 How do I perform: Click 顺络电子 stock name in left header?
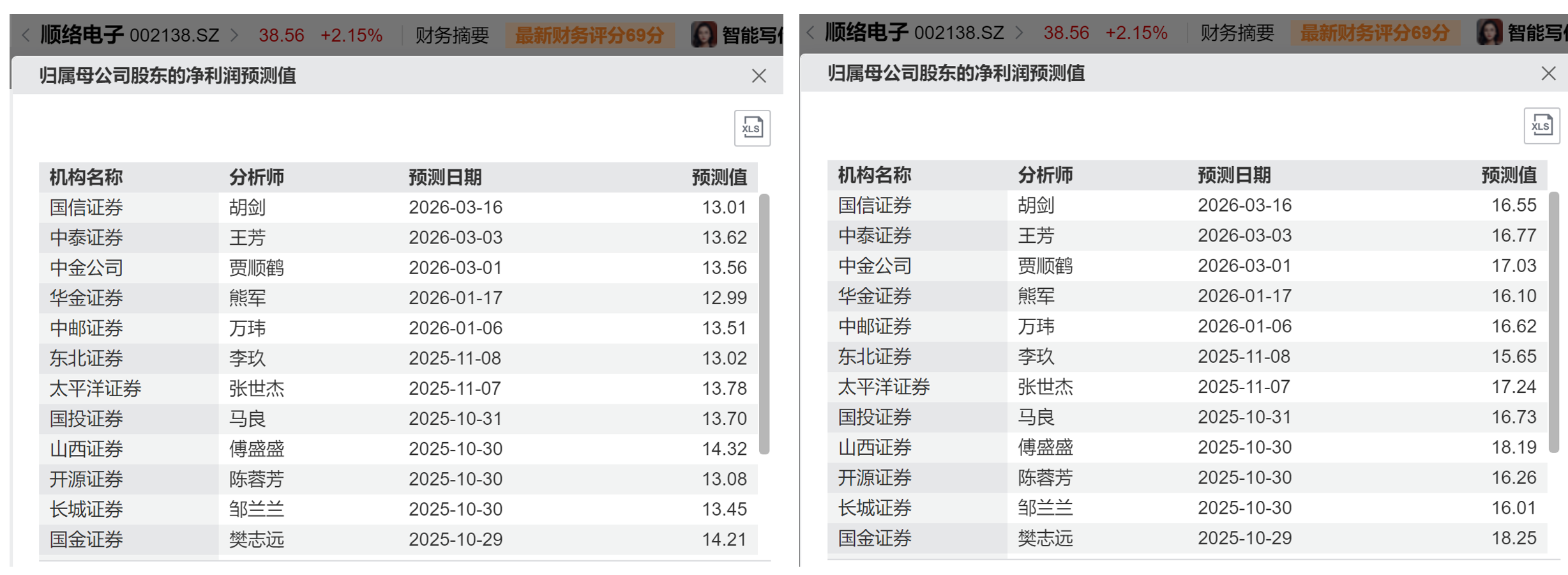tap(82, 34)
